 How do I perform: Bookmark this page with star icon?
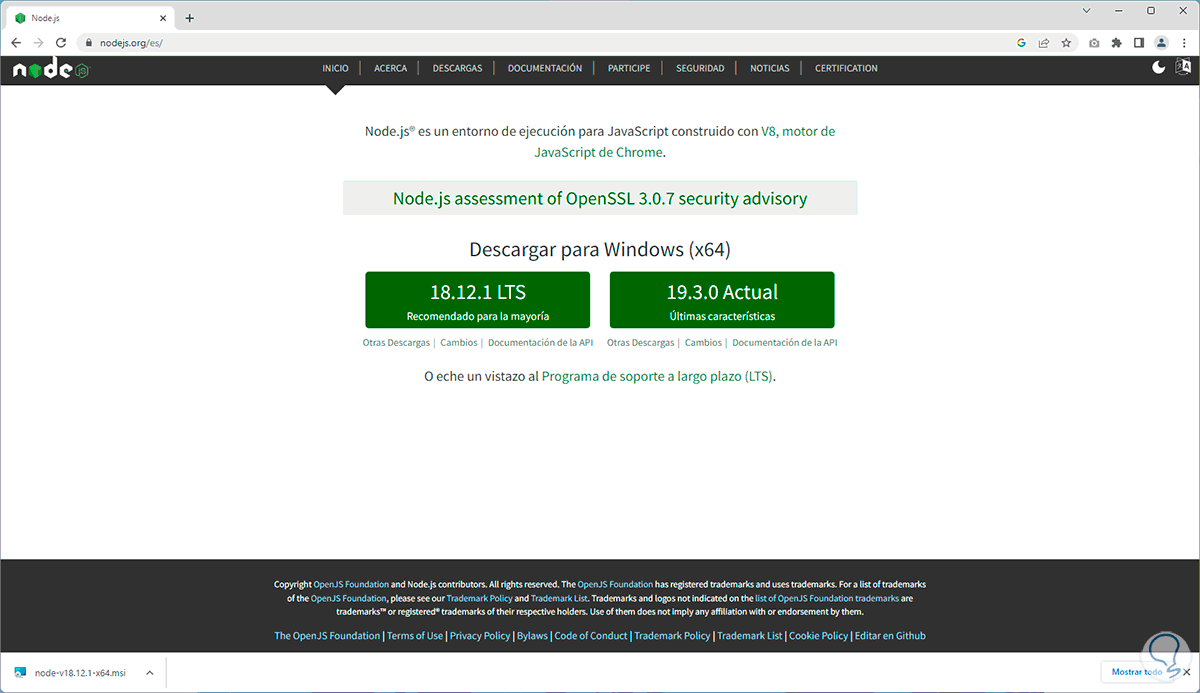tap(1066, 43)
